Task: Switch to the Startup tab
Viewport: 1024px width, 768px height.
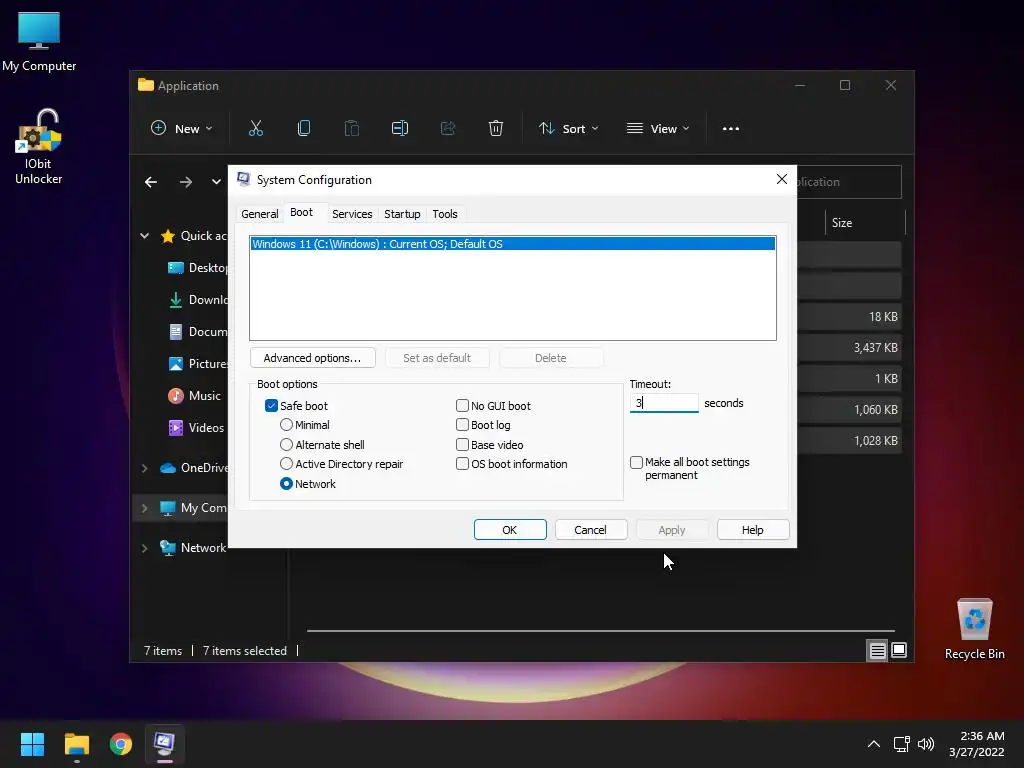Action: coord(402,214)
